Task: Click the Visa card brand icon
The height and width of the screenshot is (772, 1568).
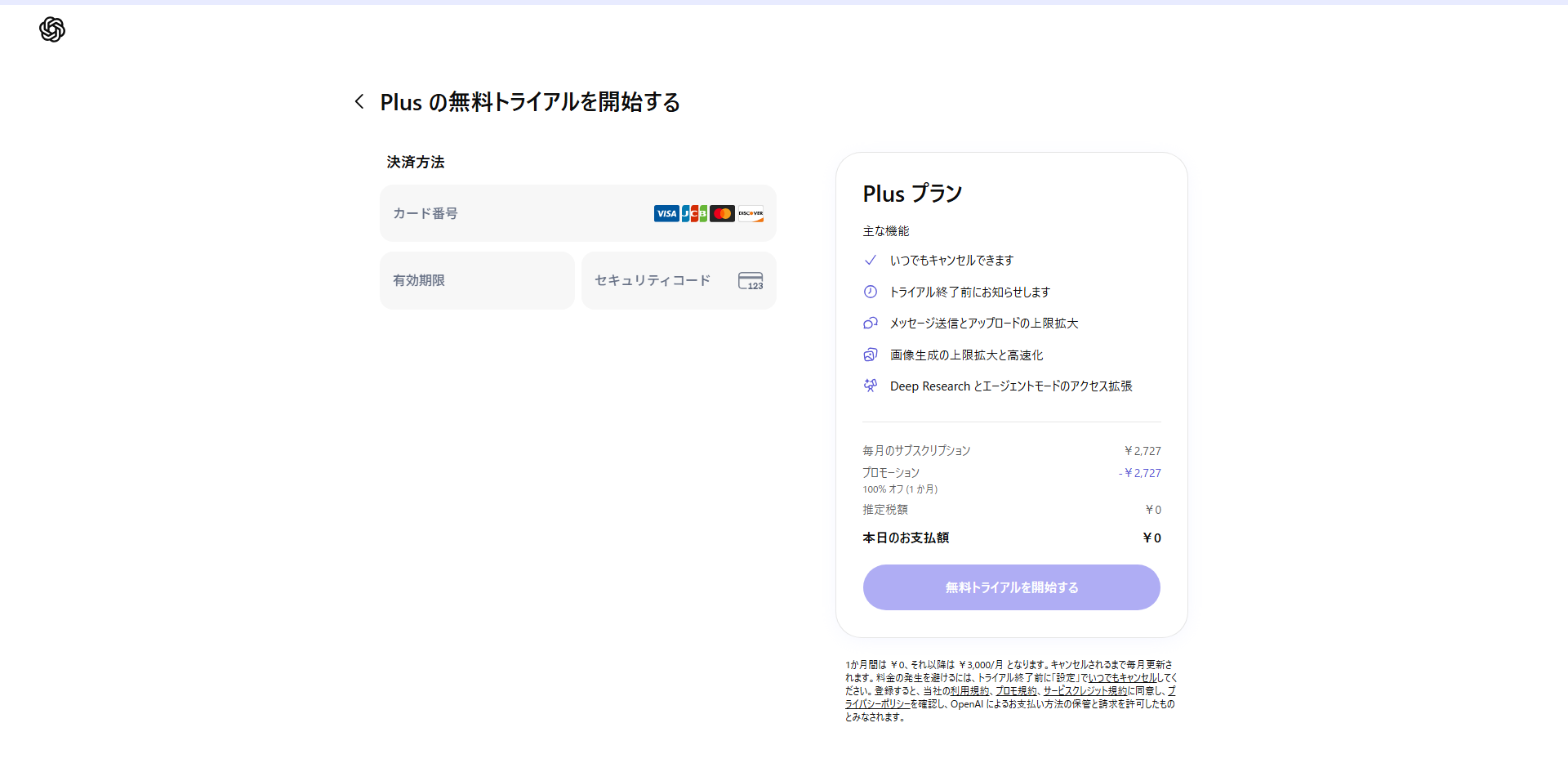Action: [666, 213]
